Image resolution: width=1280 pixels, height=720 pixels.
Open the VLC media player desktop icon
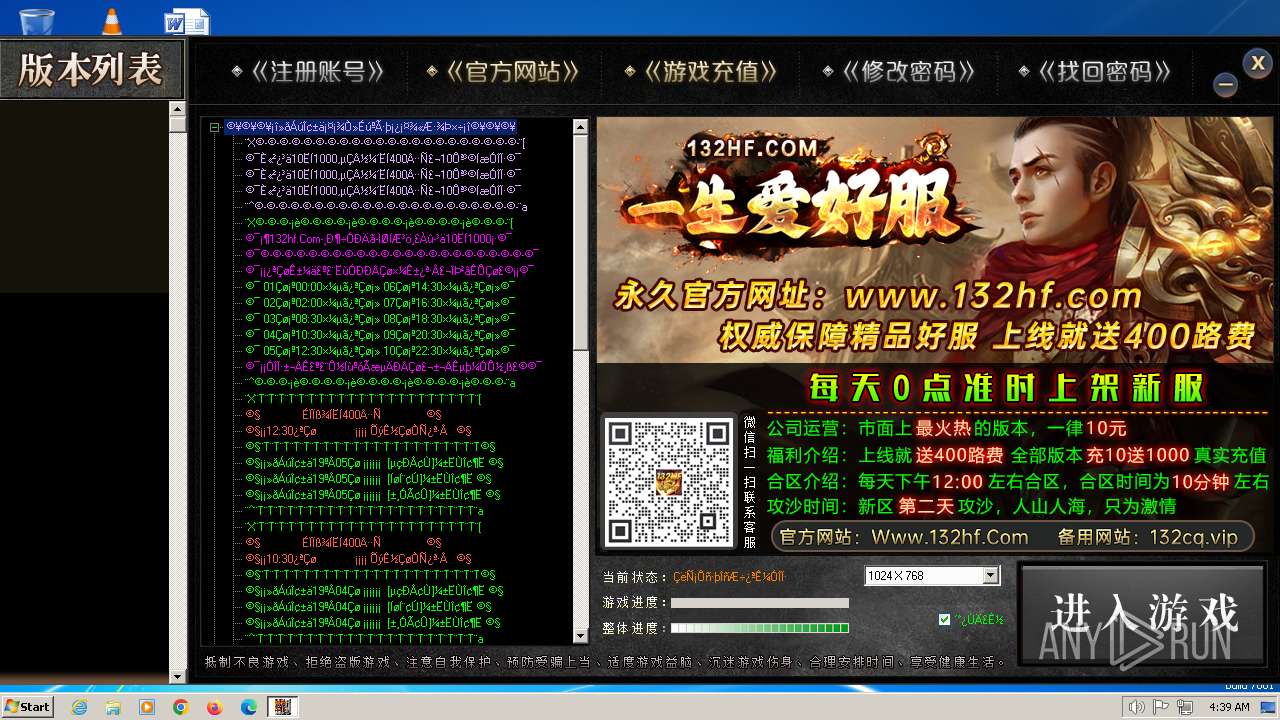112,19
